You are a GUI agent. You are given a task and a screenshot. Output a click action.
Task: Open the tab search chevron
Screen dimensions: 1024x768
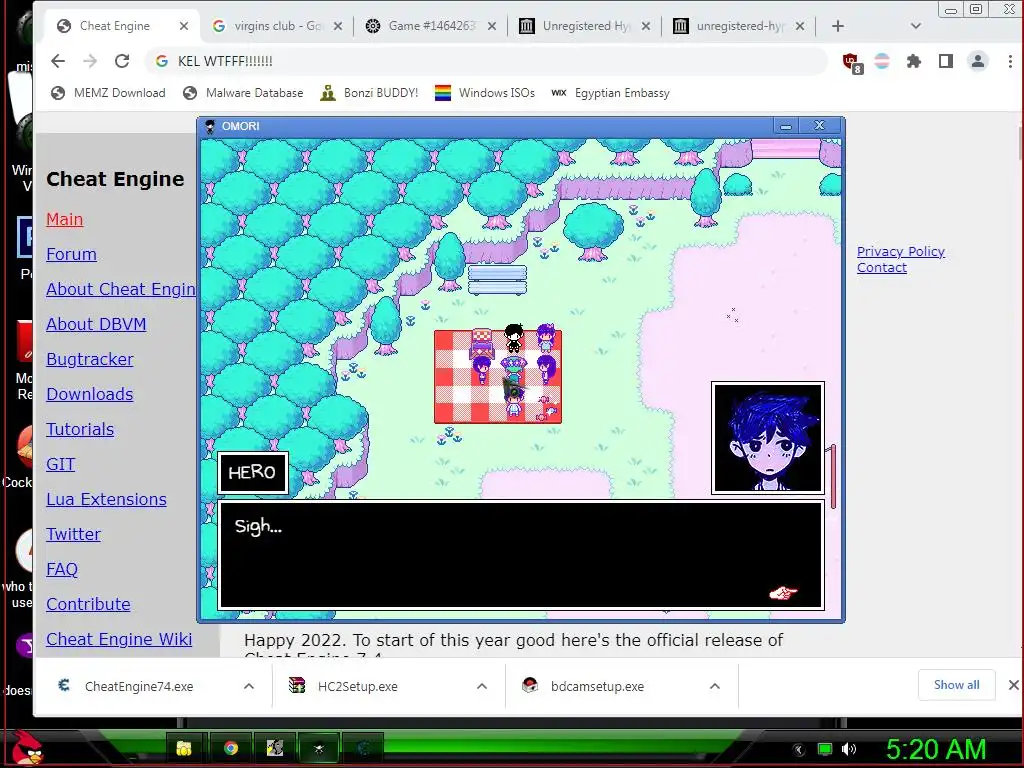[x=916, y=26]
